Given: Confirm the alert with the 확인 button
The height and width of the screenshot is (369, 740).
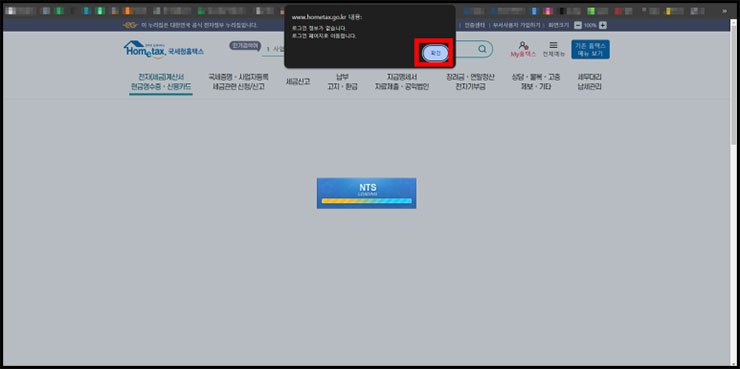Looking at the screenshot, I should point(435,54).
